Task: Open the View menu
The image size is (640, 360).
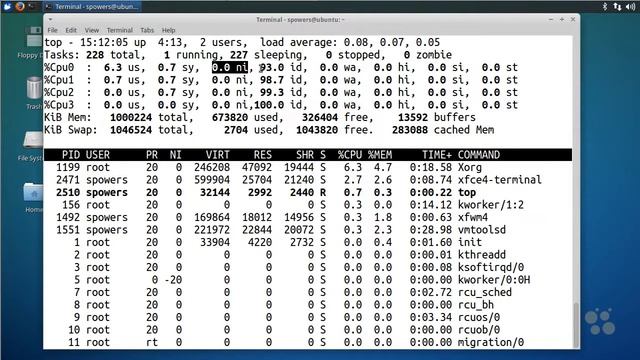Action: click(92, 30)
